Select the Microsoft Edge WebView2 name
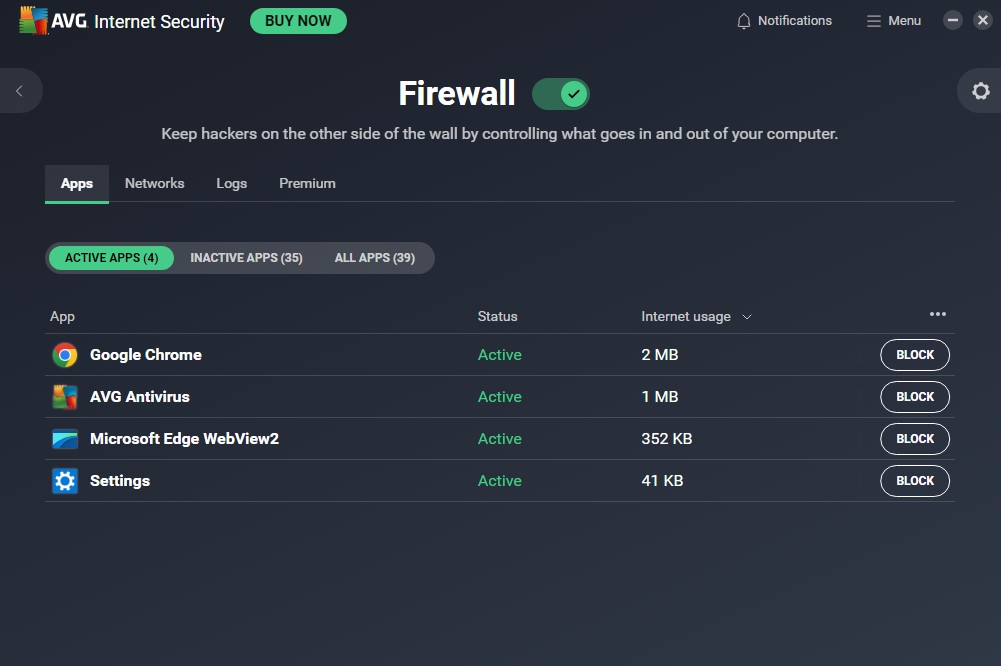1001x666 pixels. [184, 439]
